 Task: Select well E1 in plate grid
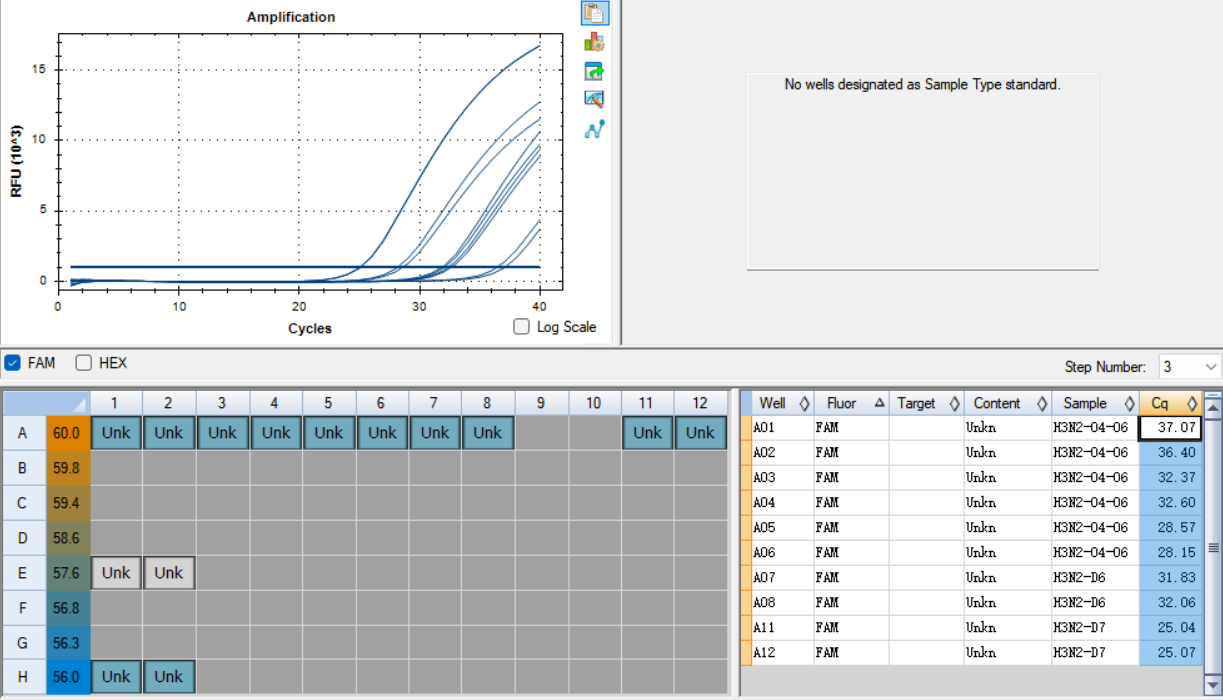(116, 573)
